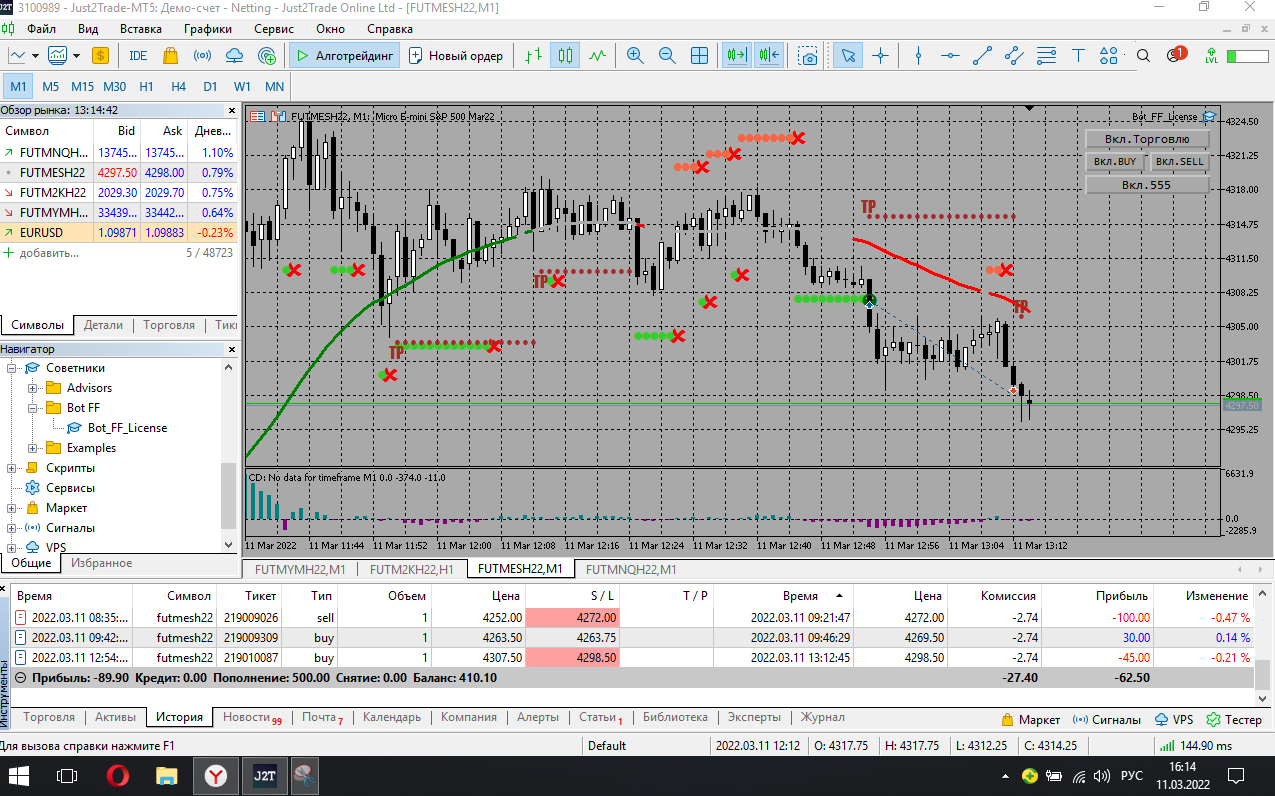
Task: Expand the Скрипты tree node
Action: tap(12, 468)
